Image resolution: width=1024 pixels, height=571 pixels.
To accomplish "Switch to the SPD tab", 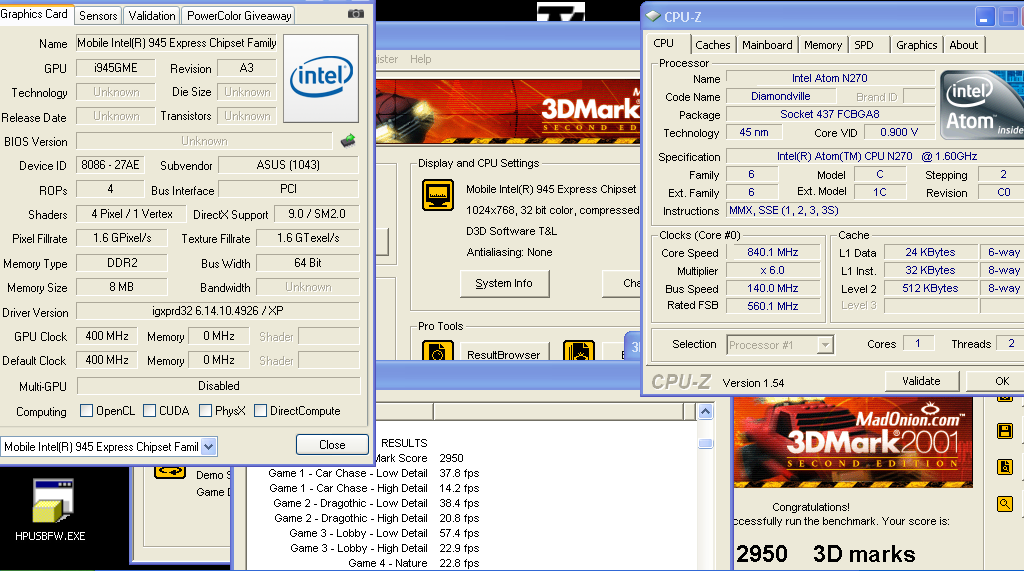I will (x=864, y=44).
